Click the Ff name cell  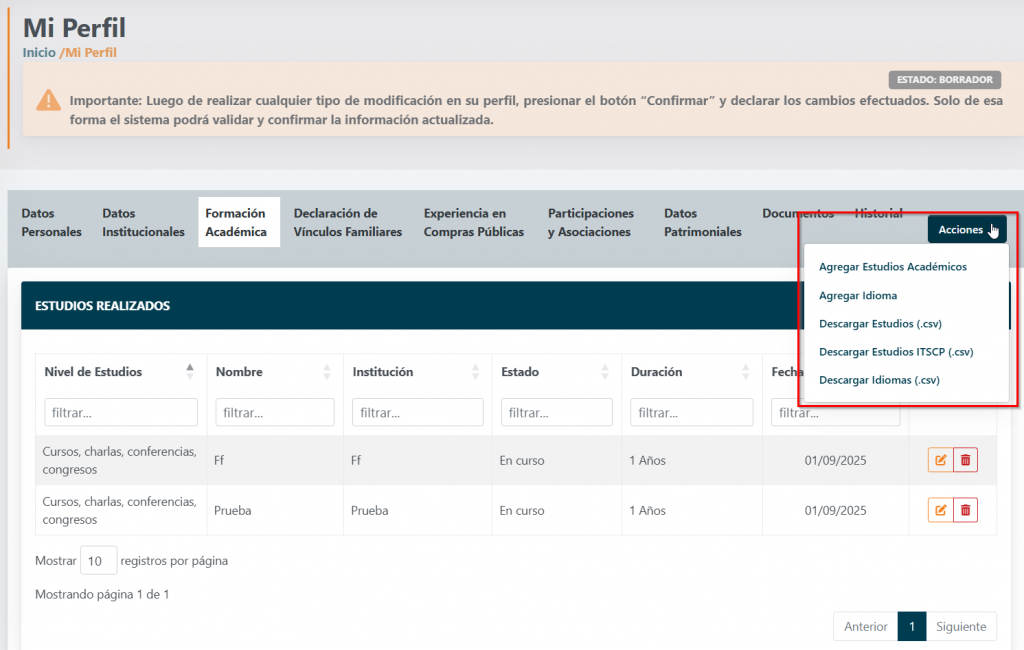pyautogui.click(x=274, y=460)
